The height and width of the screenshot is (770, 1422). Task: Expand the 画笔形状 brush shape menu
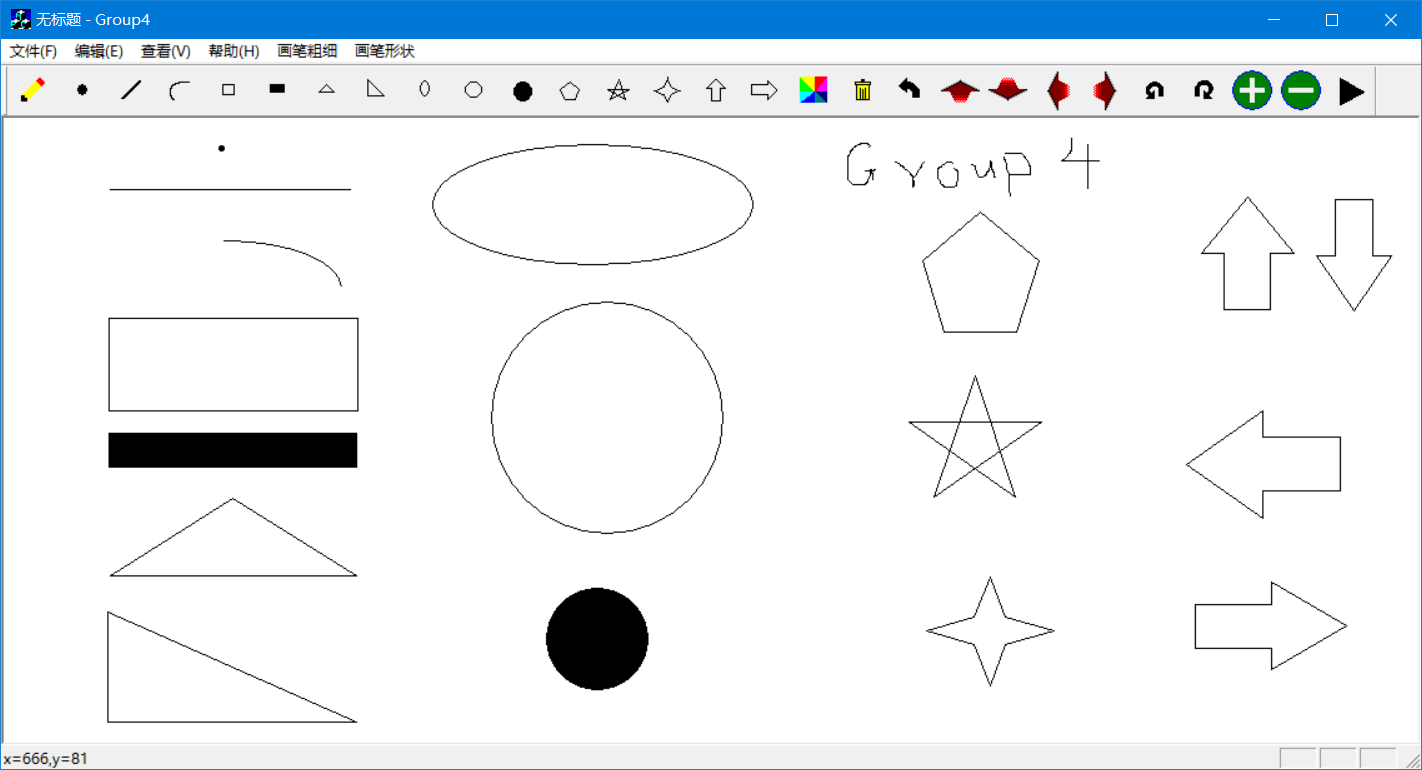(x=385, y=51)
